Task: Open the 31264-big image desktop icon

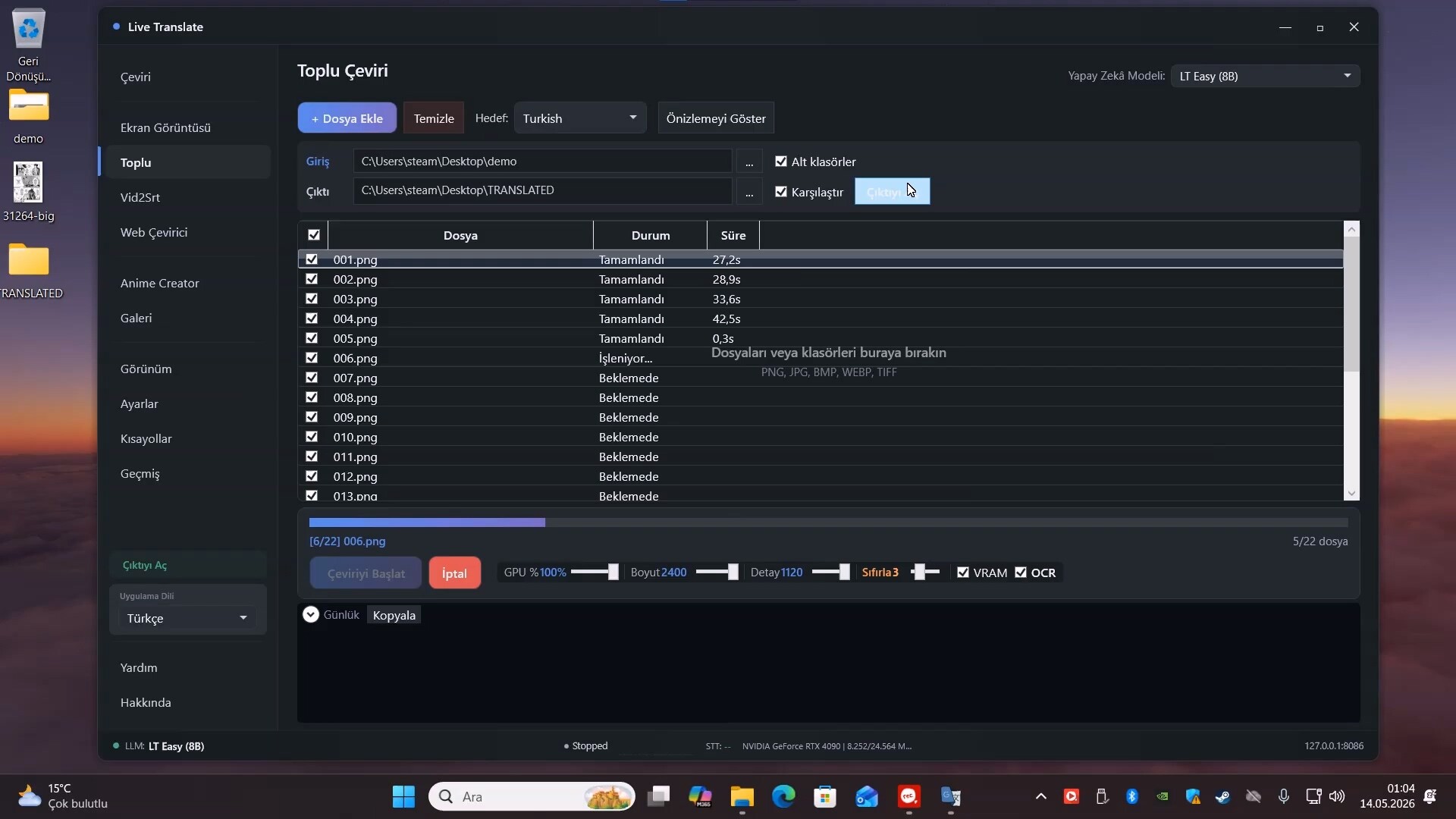Action: 29,191
